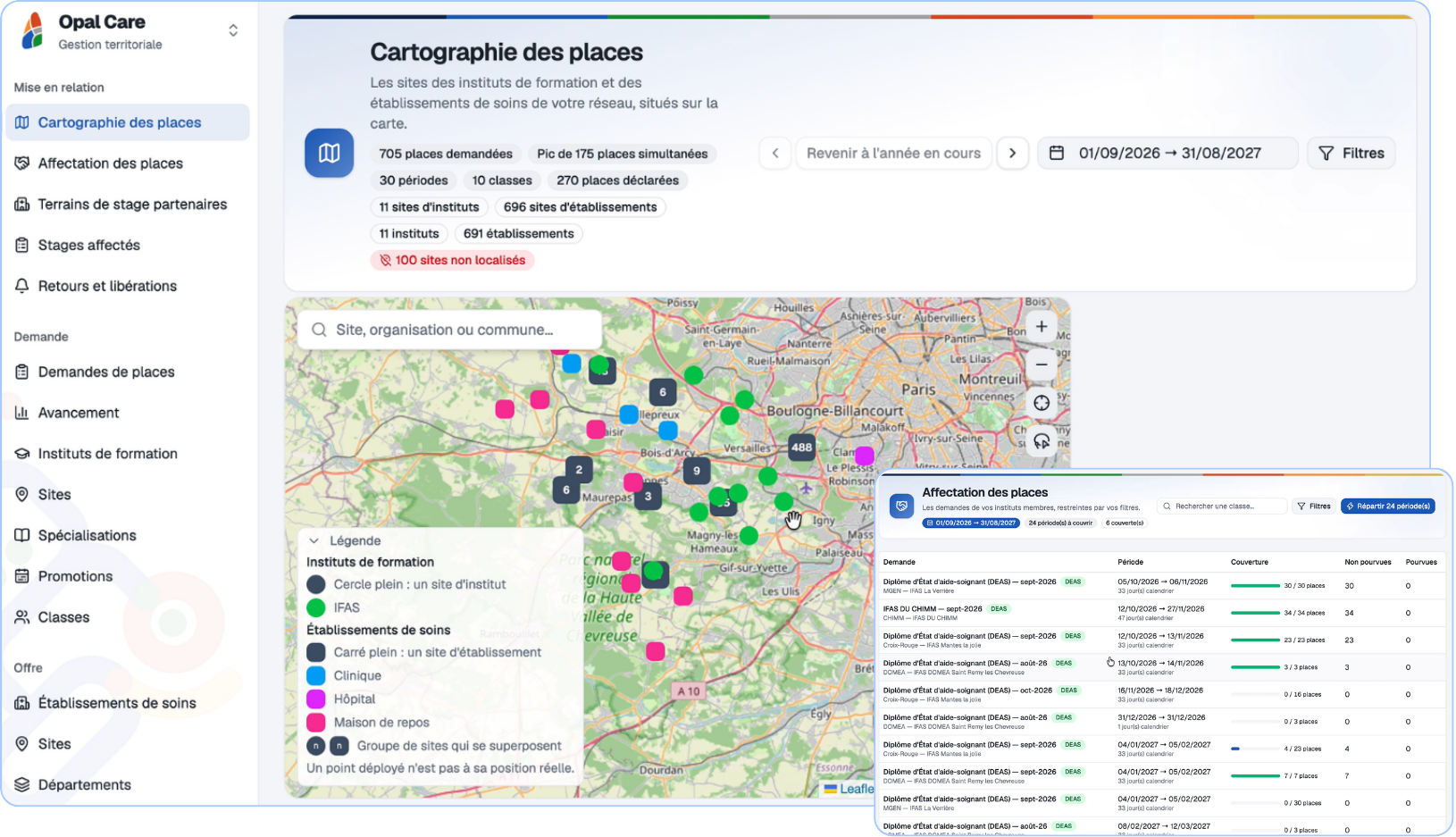Click the layers icon beside Départements
The width and height of the screenshot is (1456, 837).
[22, 784]
